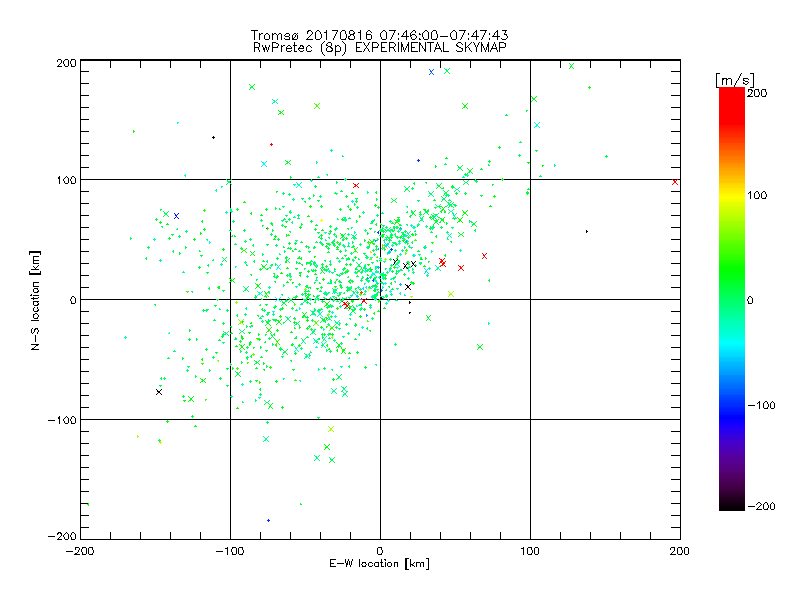Click the x-axis tick label "-100"
Image resolution: width=800 pixels, height=600 pixels.
230,551
